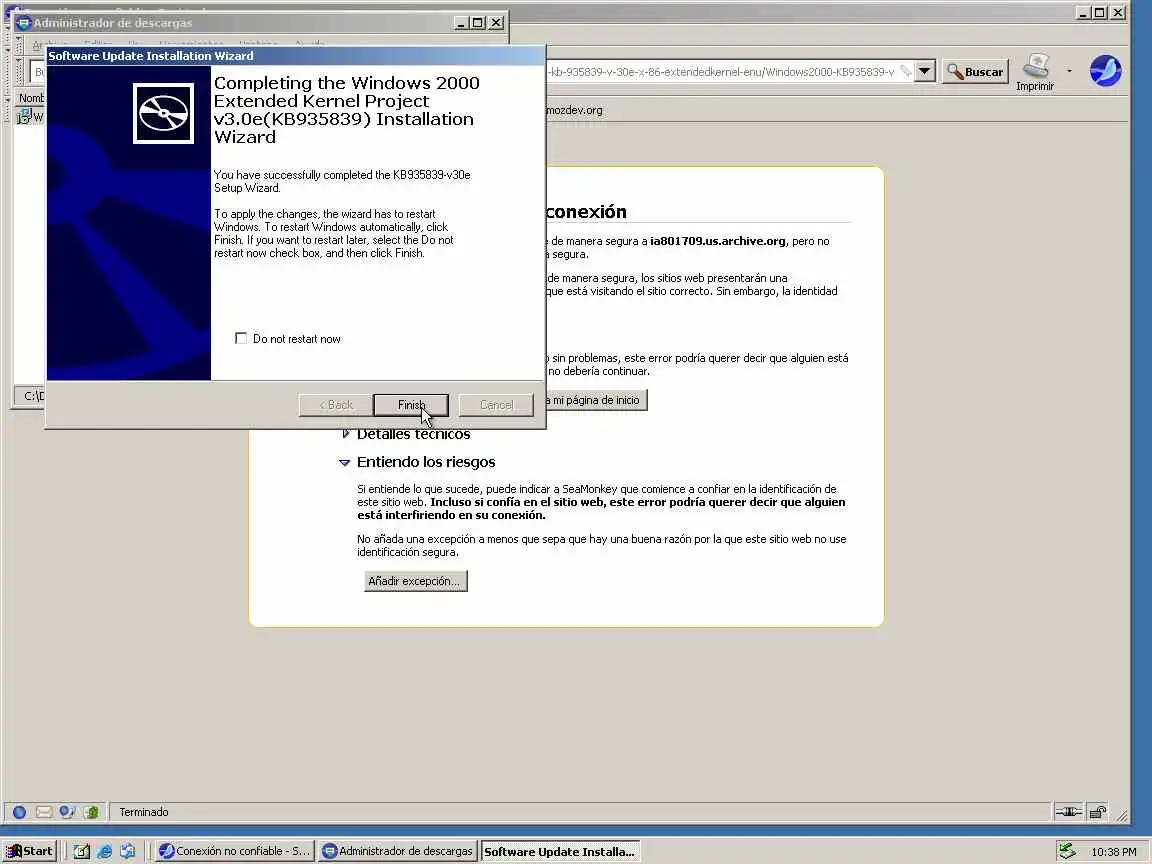The width and height of the screenshot is (1152, 864).
Task: Open the Address Book icon in the status bar
Action: pos(91,812)
